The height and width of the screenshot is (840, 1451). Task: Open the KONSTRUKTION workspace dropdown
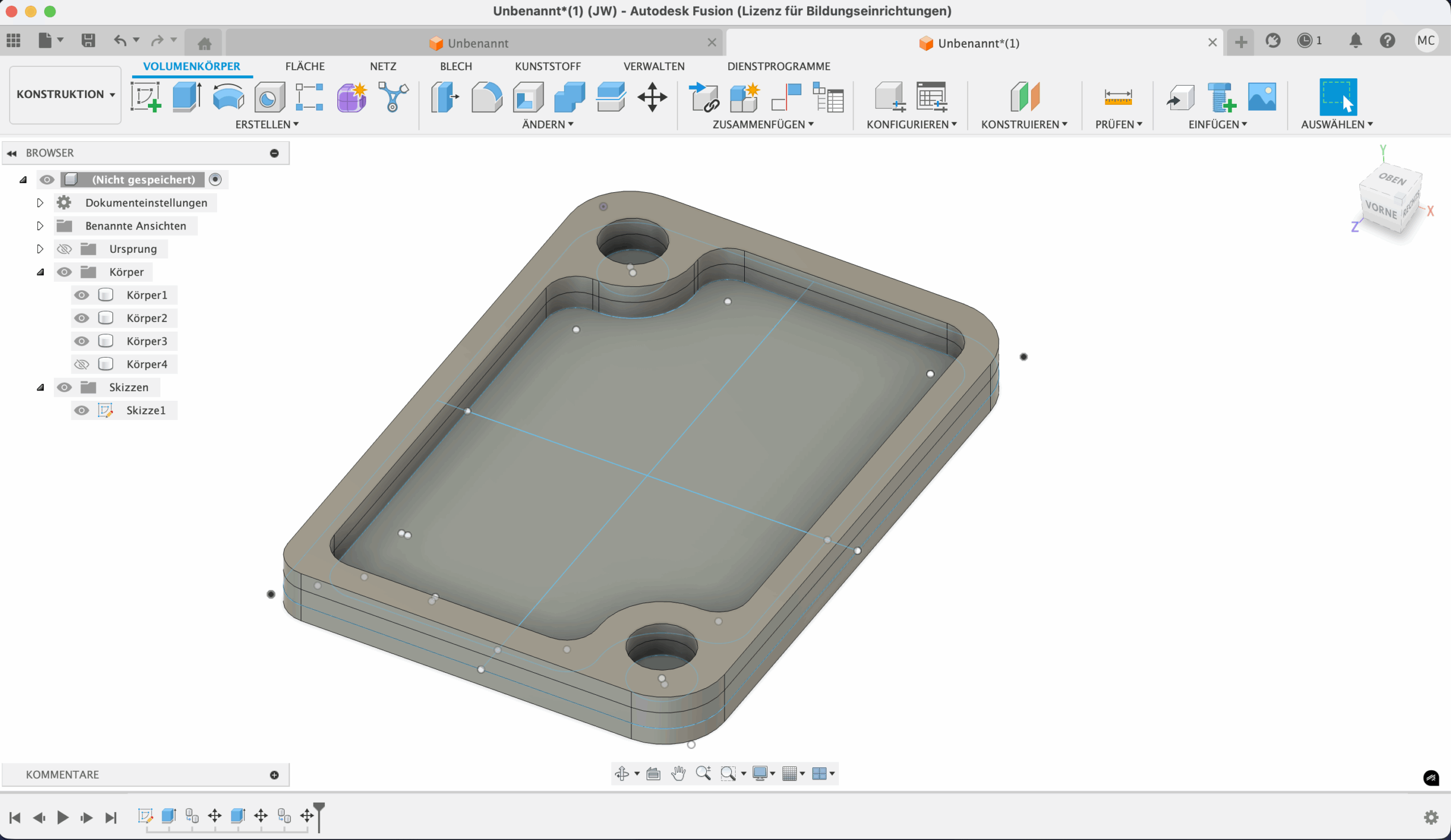click(x=65, y=95)
